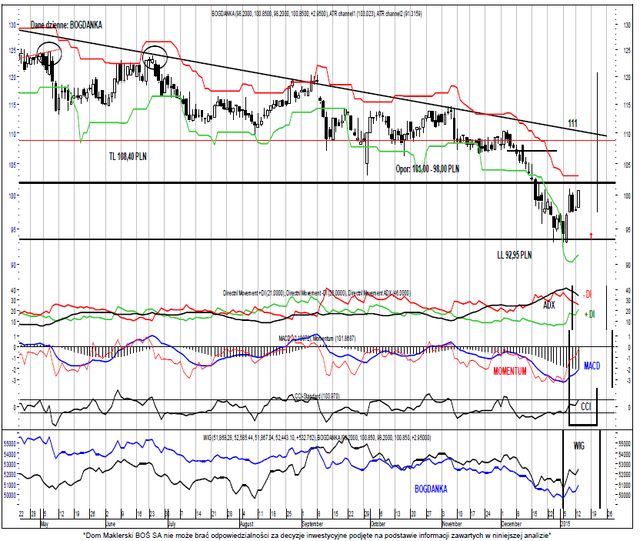Click the 'WIG' label in bottom panel
Screen dimensions: 640x541
tap(579, 445)
